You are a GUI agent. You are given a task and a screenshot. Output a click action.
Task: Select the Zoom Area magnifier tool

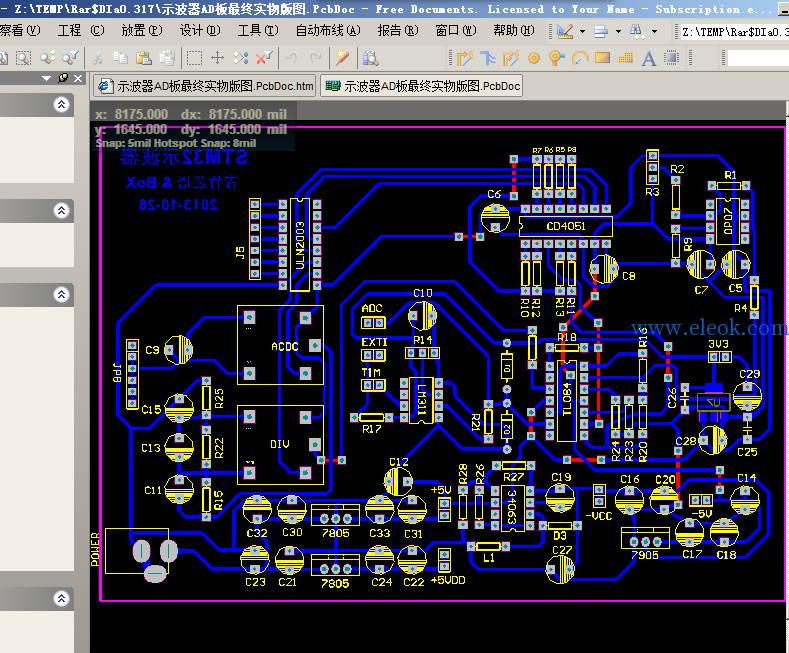pyautogui.click(x=23, y=58)
